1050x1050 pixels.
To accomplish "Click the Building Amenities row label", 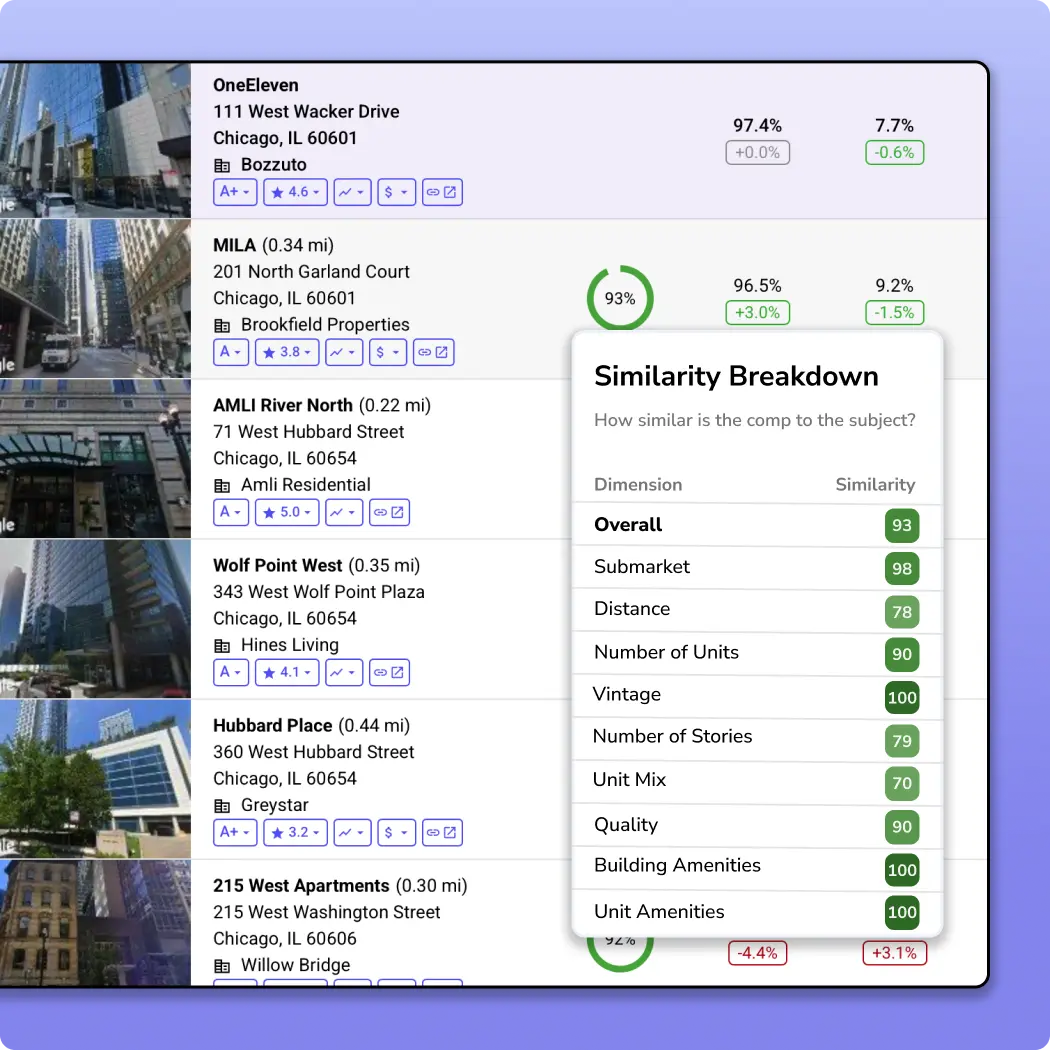I will tap(677, 865).
